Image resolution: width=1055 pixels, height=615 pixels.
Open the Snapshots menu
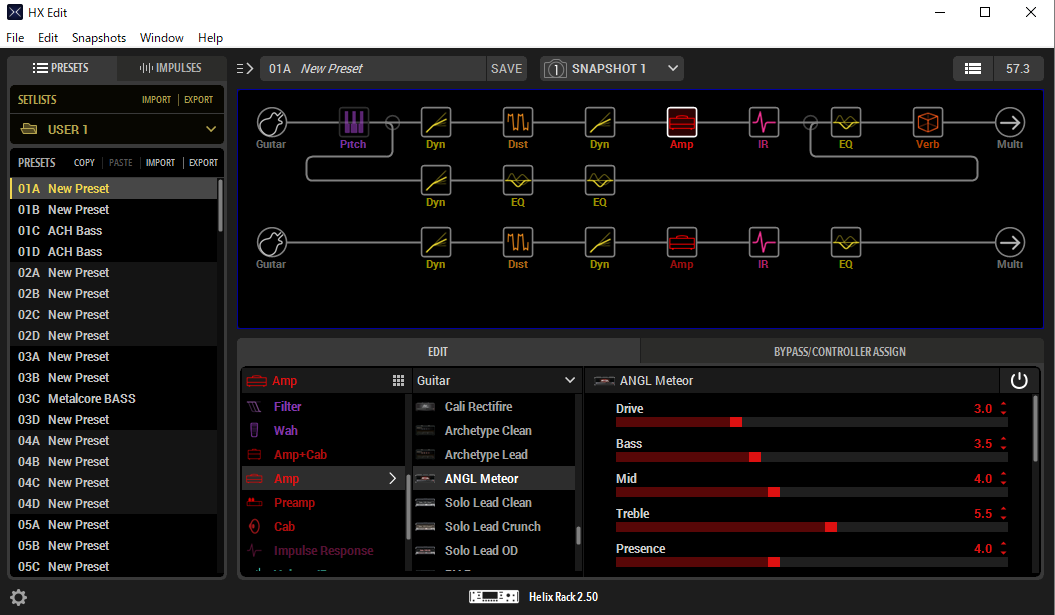99,38
